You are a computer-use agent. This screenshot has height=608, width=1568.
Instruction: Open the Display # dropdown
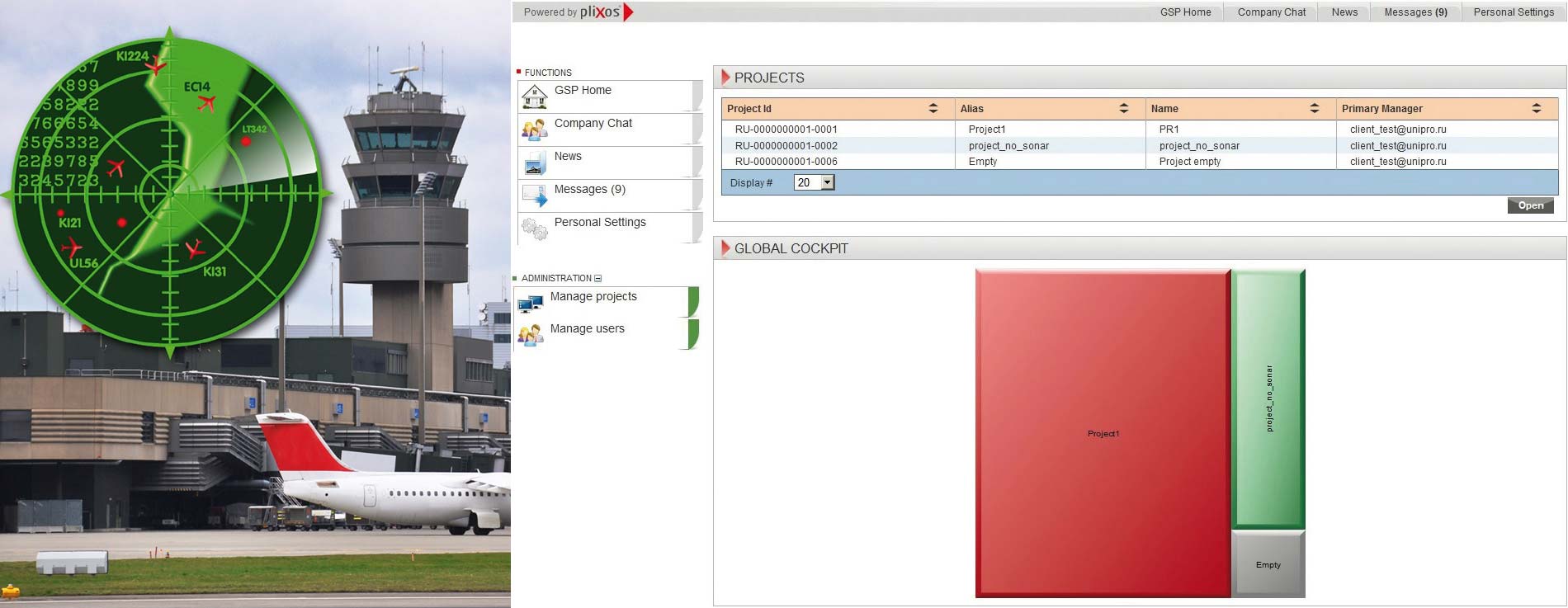827,182
